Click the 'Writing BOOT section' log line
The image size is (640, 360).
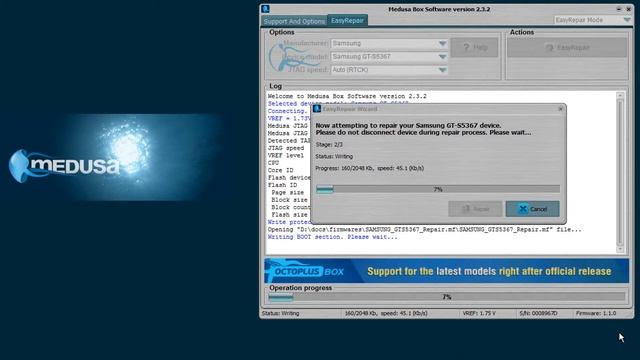[332, 237]
